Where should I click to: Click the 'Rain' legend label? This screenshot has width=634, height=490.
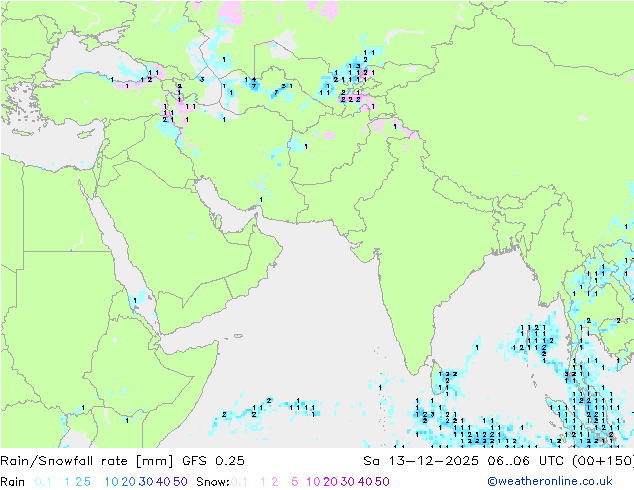coord(13,482)
